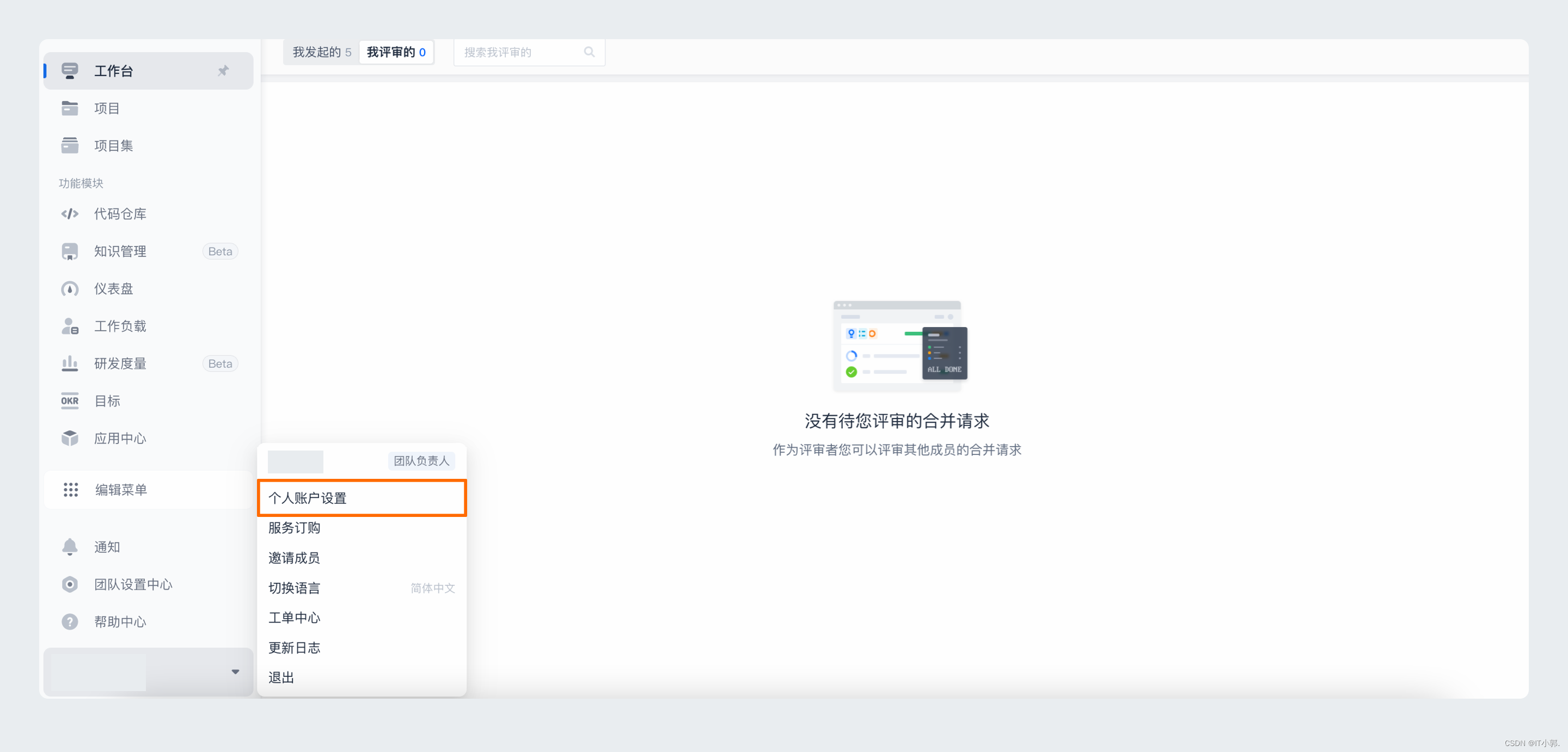Image resolution: width=1568 pixels, height=752 pixels.
Task: Open the 仪表盘 dashboard gauge icon
Action: (70, 289)
